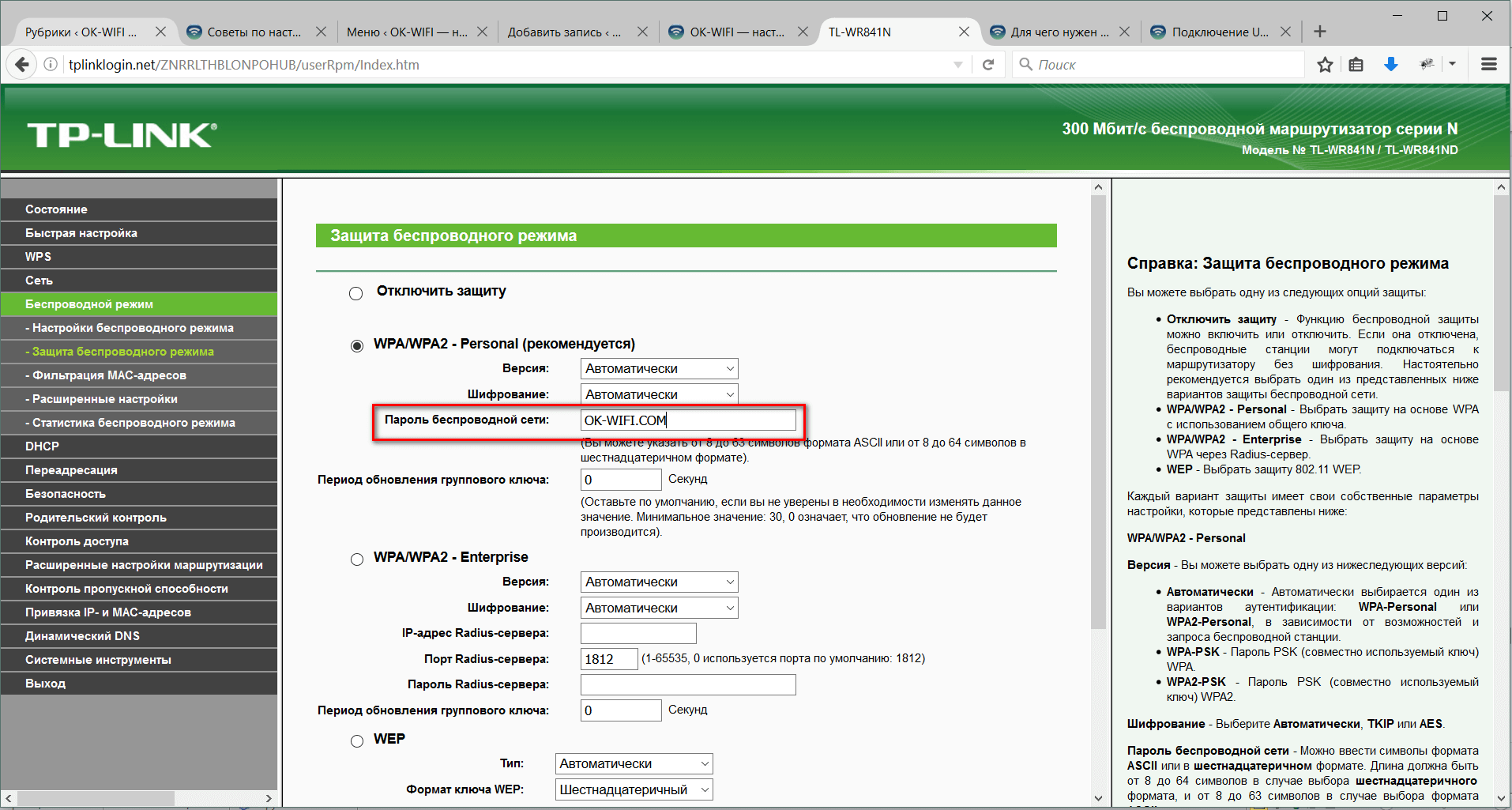
Task: Choose the WPA/WPA2 - Enterprise radio option
Action: pyautogui.click(x=357, y=559)
